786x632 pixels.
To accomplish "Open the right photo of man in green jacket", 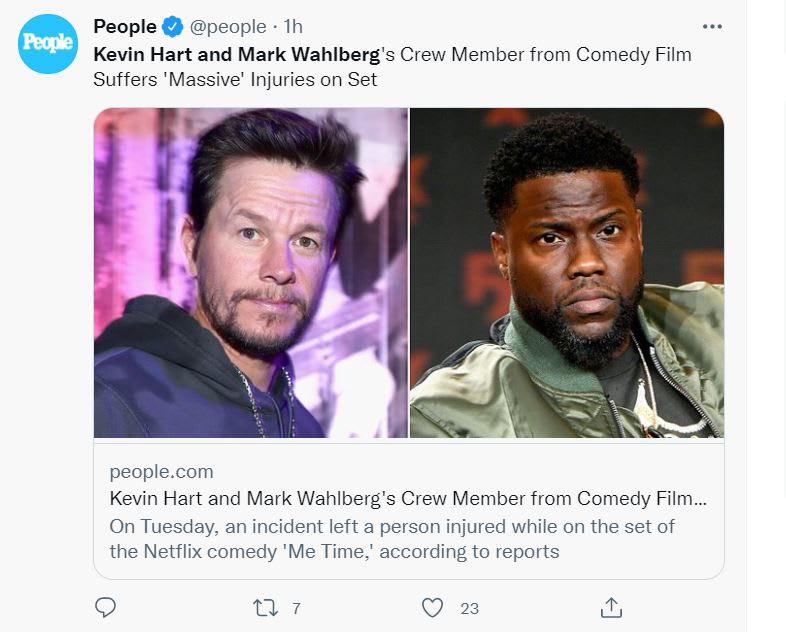I will point(566,273).
